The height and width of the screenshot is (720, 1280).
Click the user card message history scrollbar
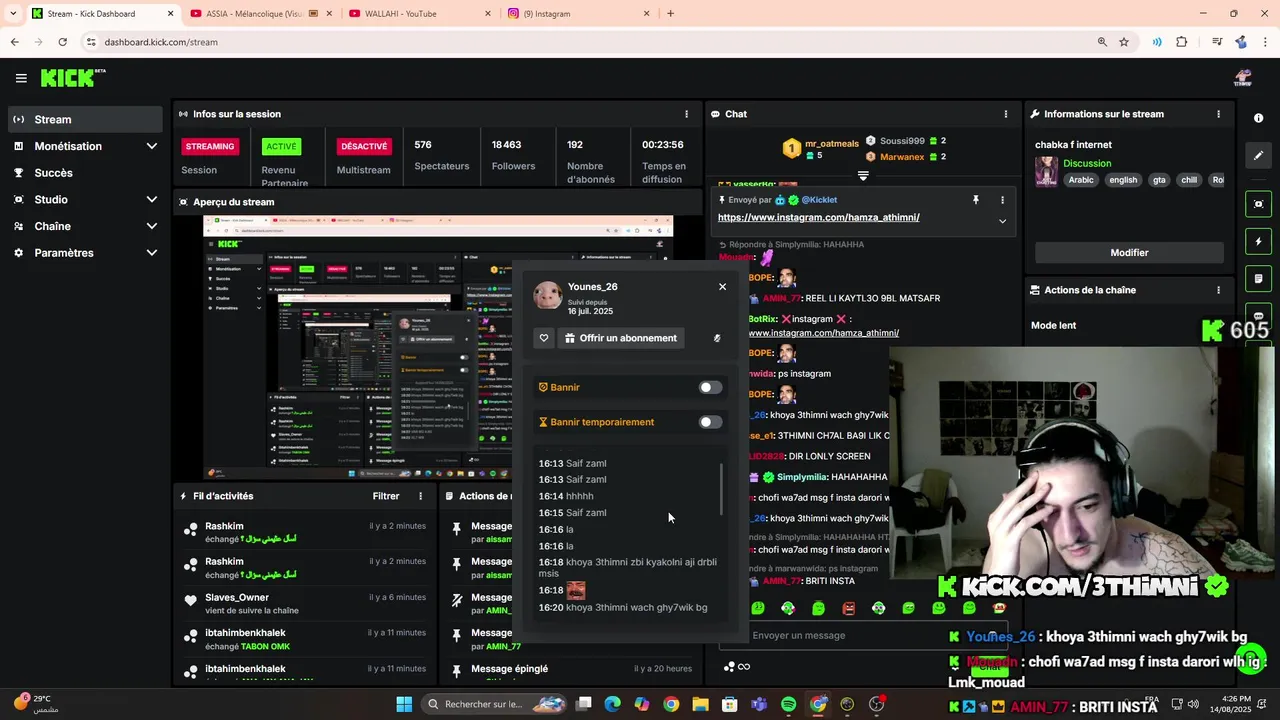pos(721,490)
